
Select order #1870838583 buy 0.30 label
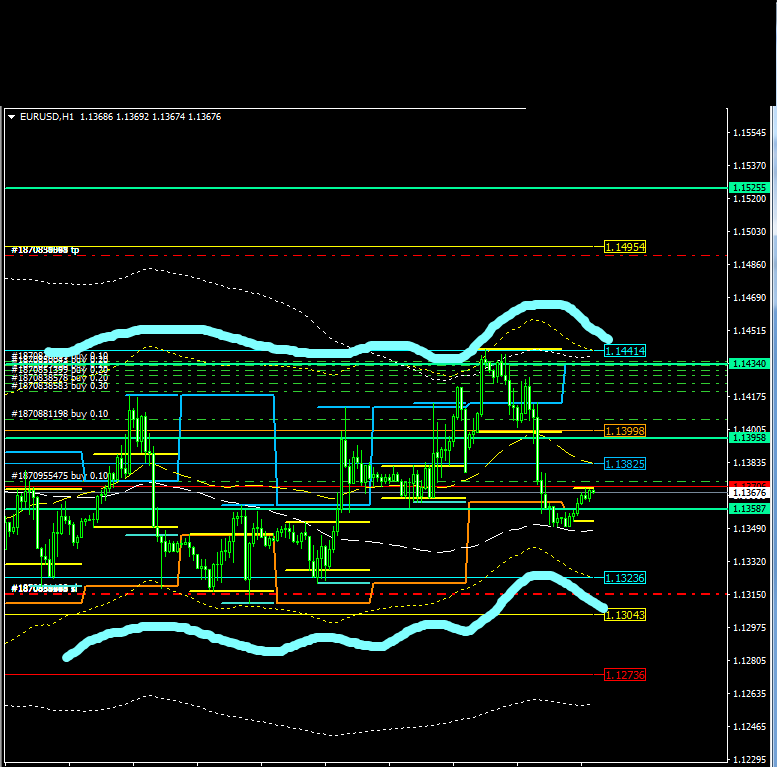pyautogui.click(x=59, y=386)
